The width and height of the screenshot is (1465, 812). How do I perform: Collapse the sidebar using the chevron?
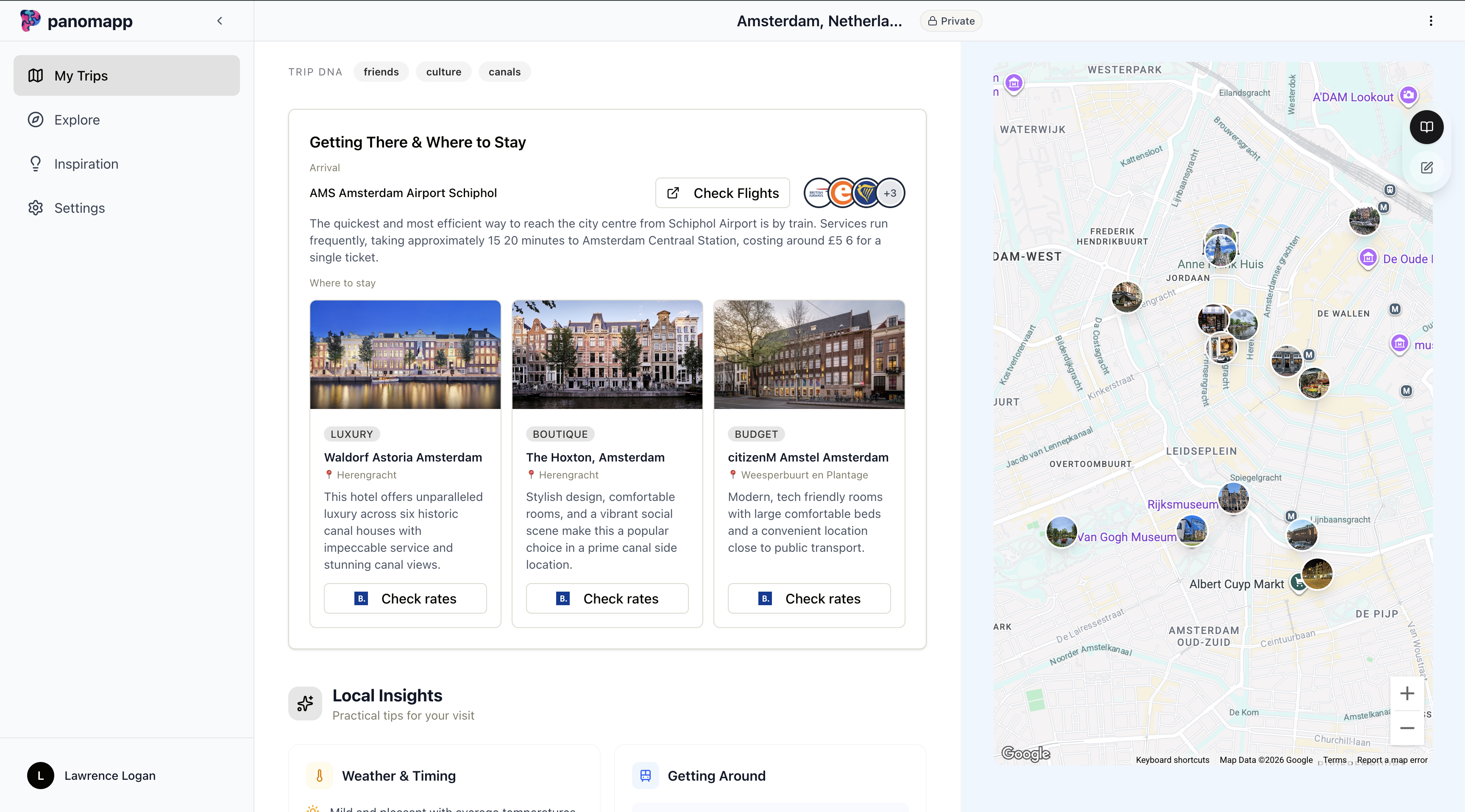point(220,20)
